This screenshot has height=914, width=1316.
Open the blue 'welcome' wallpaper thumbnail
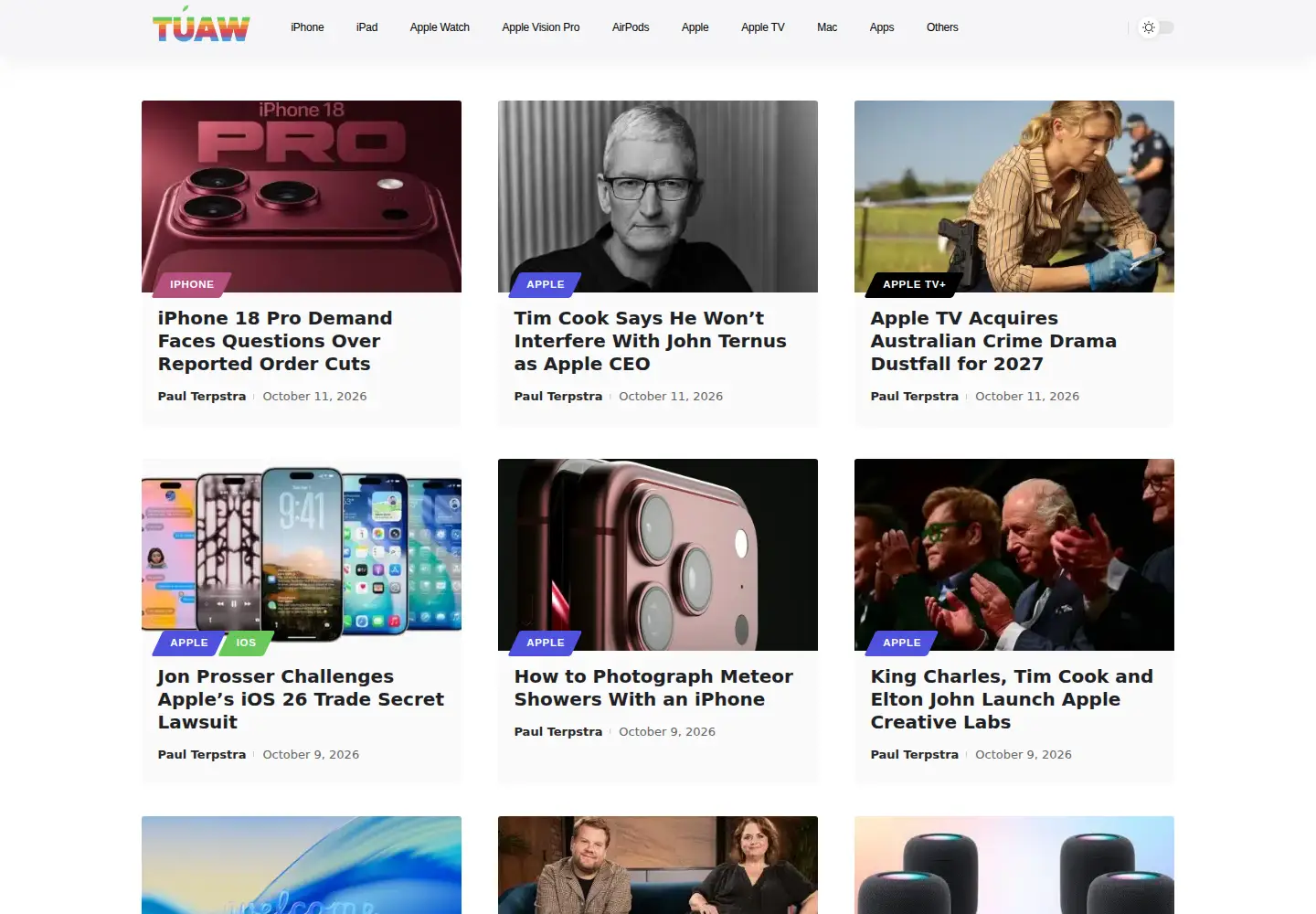(302, 865)
